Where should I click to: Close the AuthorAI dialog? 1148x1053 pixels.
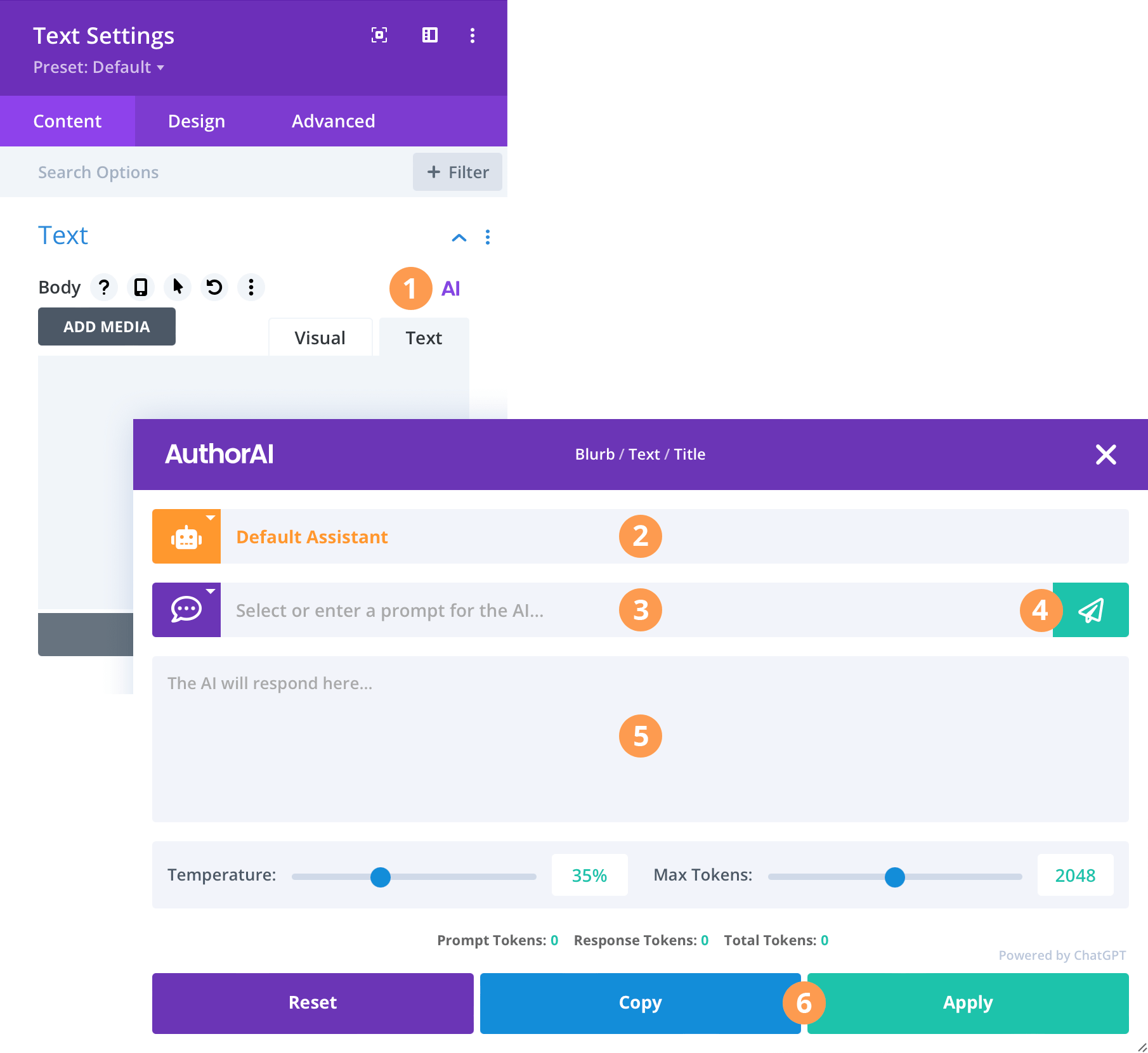point(1106,455)
